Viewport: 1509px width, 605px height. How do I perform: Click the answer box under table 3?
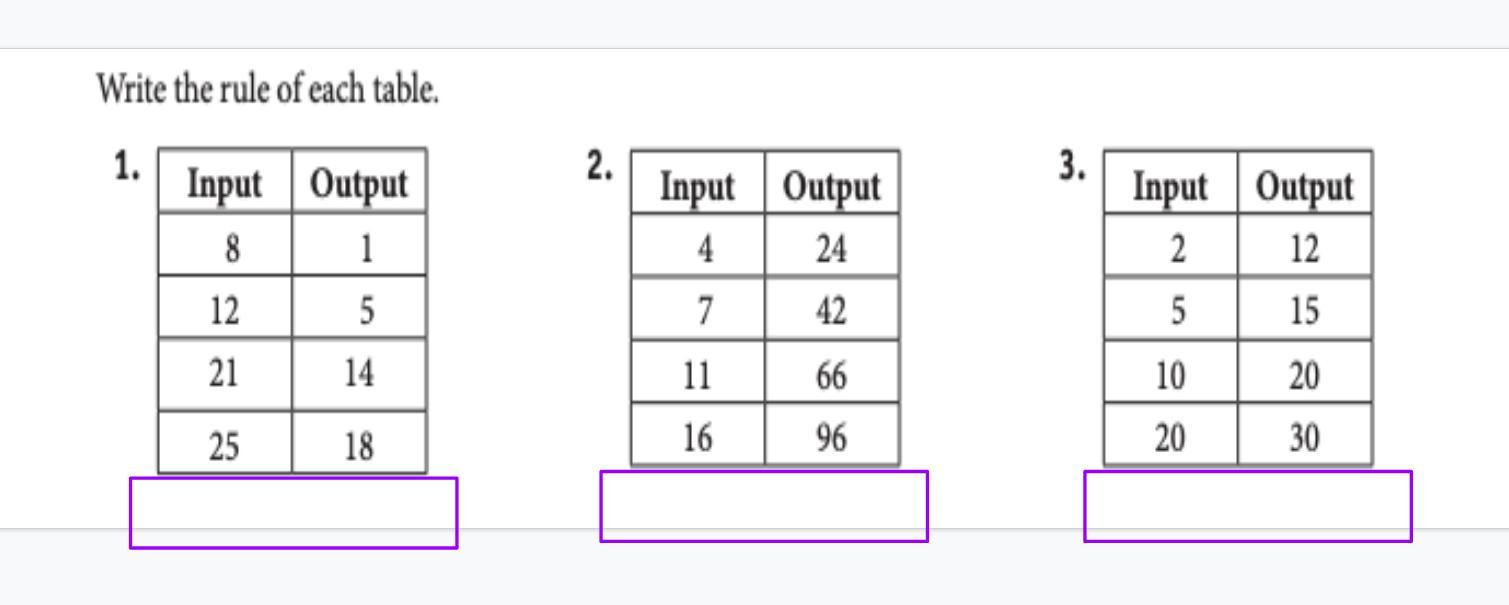pyautogui.click(x=1248, y=507)
